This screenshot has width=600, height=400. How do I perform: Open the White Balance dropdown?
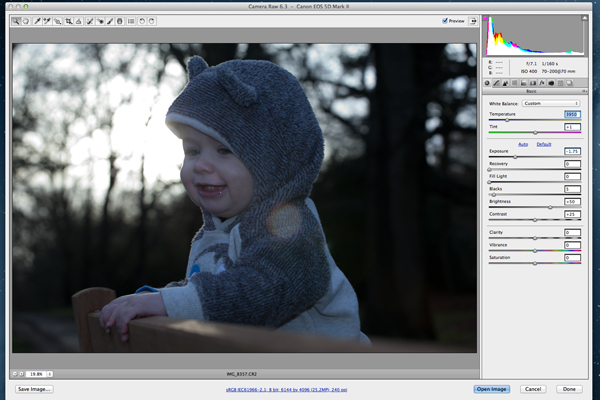click(x=550, y=103)
